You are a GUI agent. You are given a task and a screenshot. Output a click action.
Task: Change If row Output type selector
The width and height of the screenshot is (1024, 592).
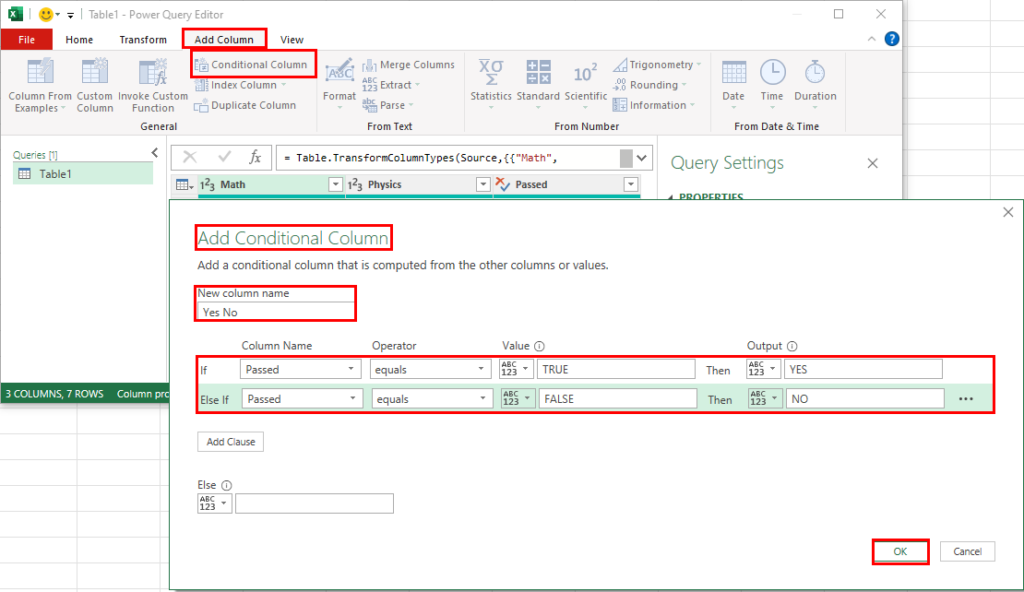[763, 370]
